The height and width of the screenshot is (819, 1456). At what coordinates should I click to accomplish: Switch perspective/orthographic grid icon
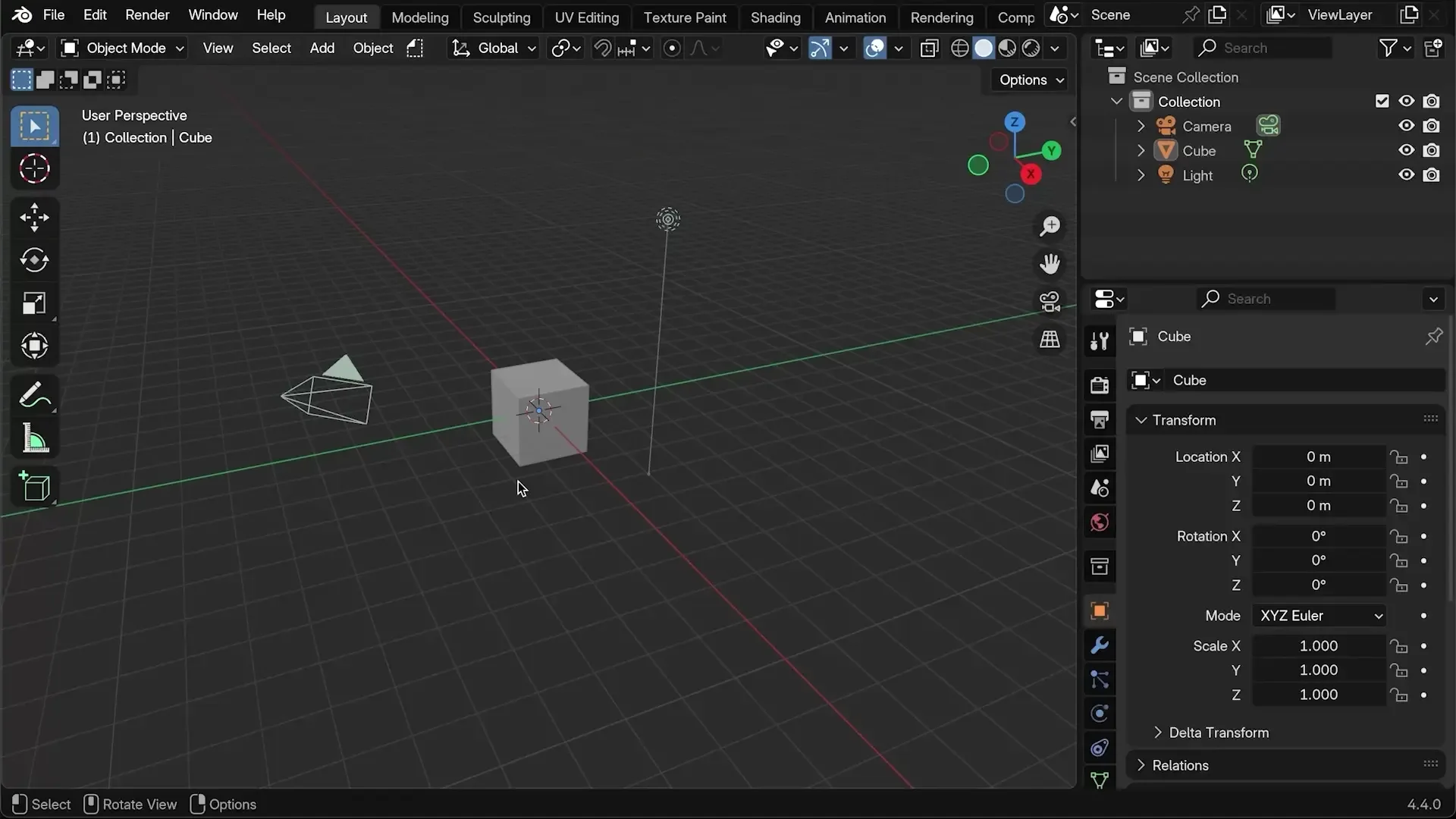pos(1050,340)
